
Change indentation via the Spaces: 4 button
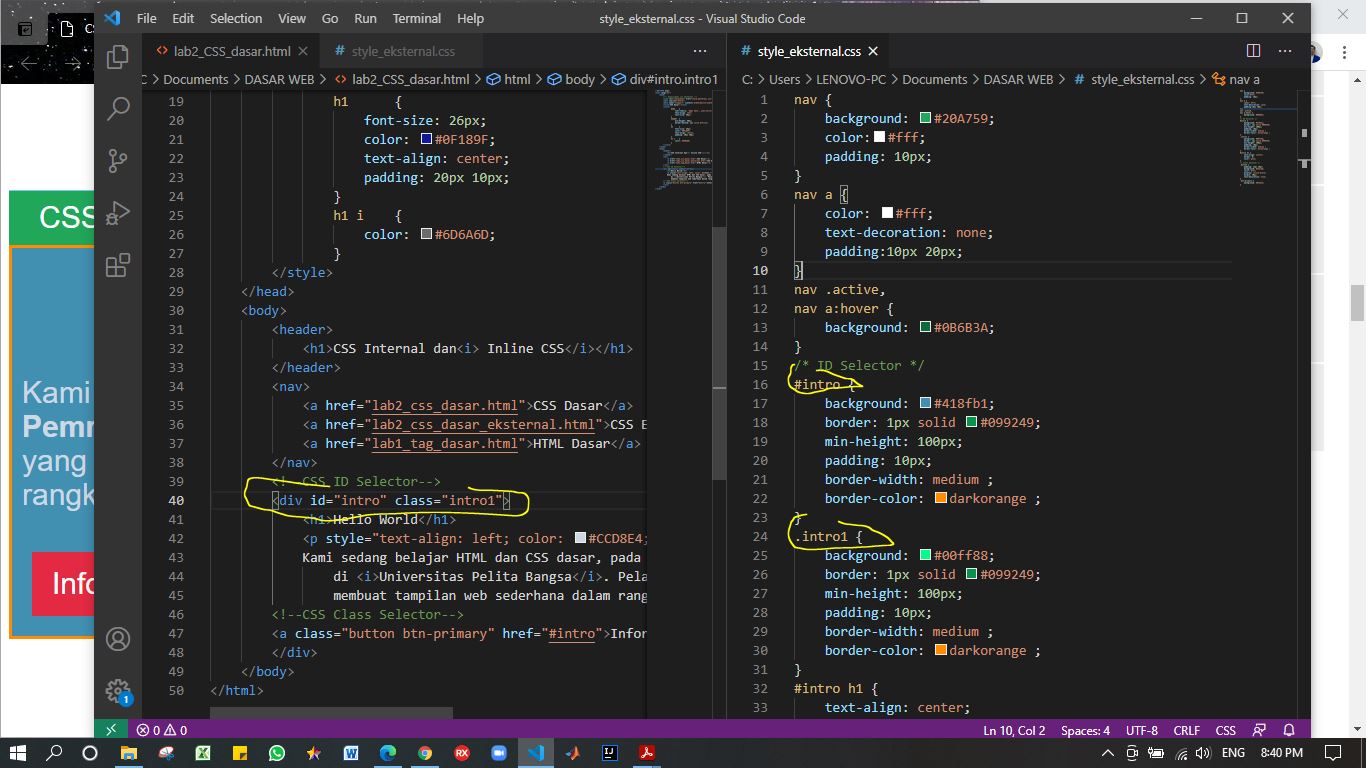[1085, 730]
